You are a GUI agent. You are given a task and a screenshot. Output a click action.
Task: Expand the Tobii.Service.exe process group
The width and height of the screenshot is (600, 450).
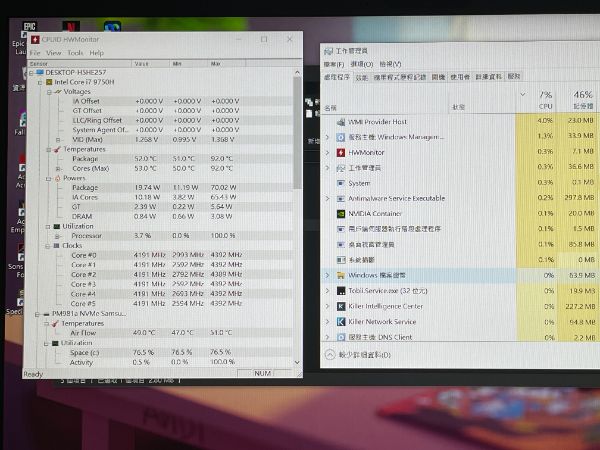pyautogui.click(x=328, y=291)
